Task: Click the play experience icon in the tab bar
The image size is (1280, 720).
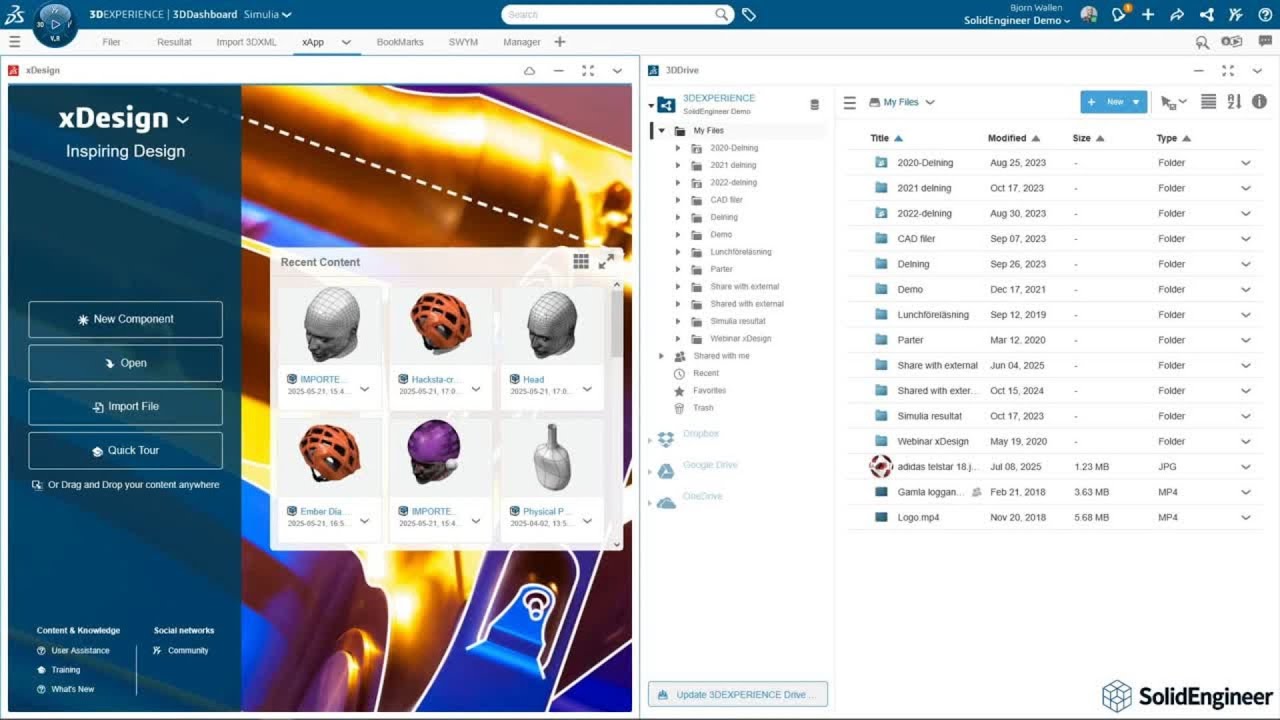Action: [1232, 42]
